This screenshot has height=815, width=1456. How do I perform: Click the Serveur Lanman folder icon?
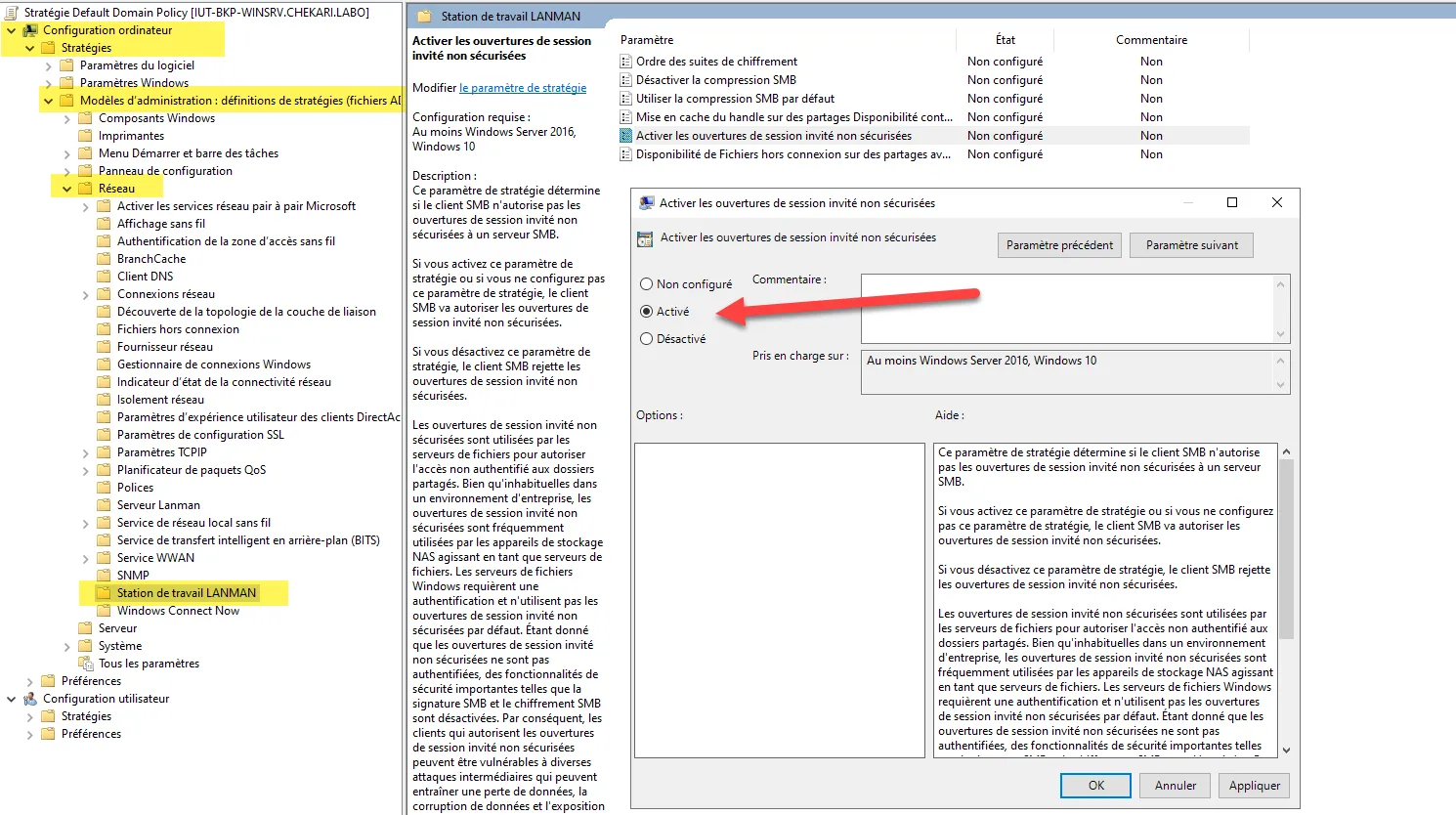coord(105,505)
